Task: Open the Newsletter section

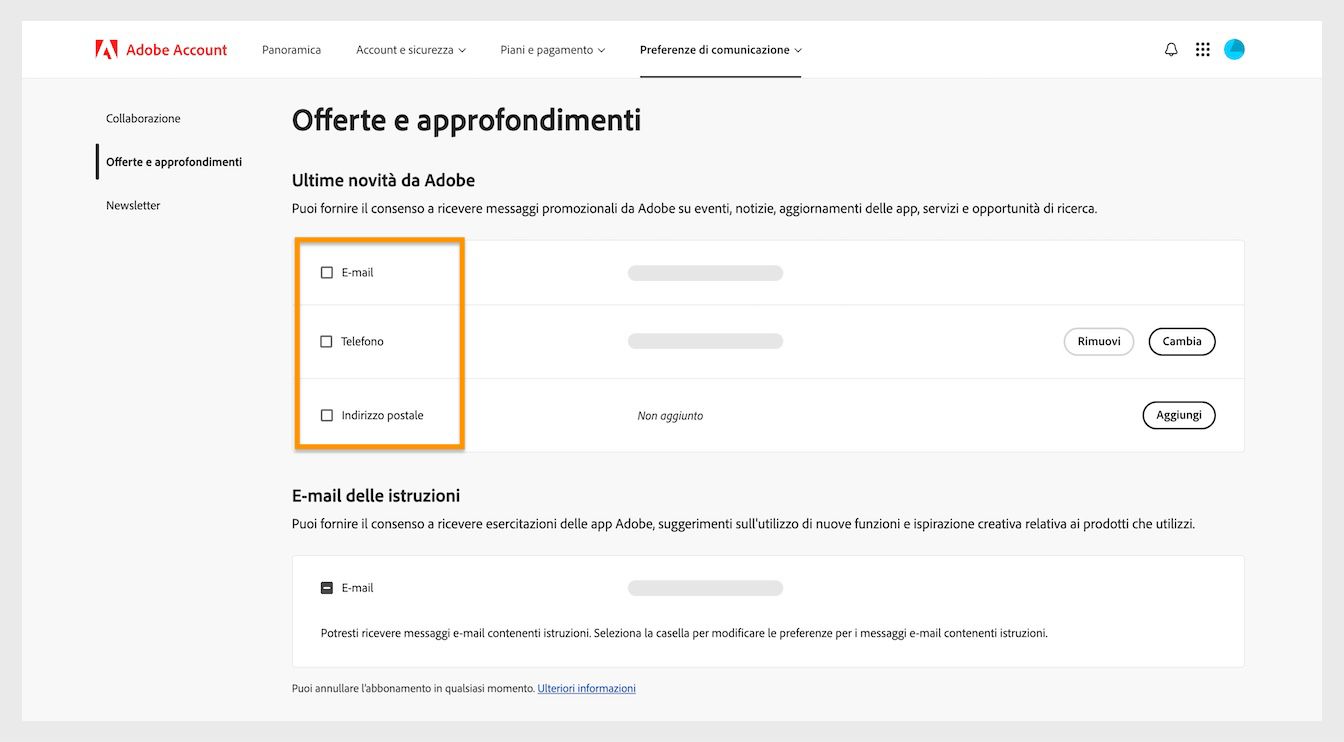Action: point(133,205)
